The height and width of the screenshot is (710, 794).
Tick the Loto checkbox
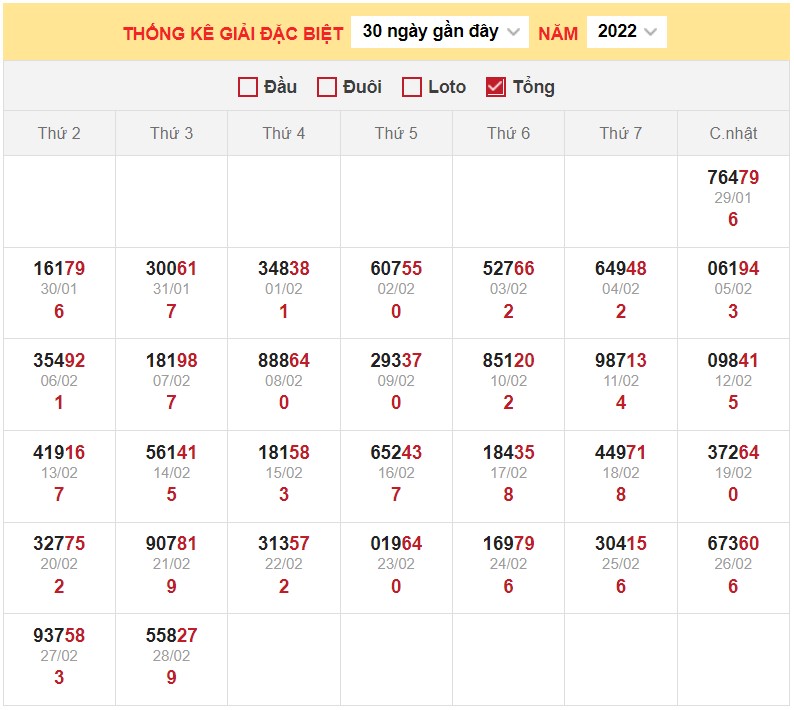(411, 87)
